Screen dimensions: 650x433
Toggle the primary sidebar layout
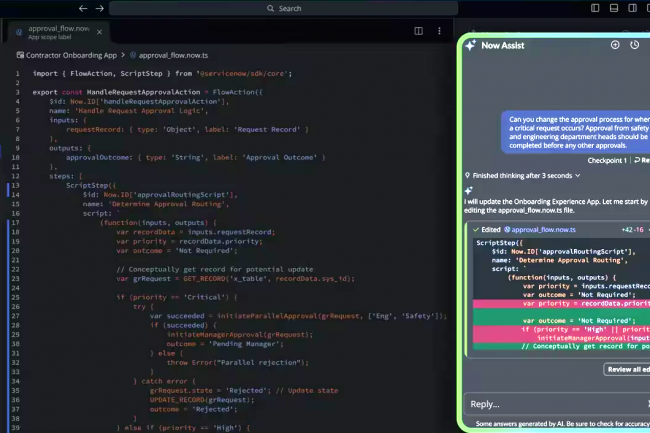pos(595,8)
